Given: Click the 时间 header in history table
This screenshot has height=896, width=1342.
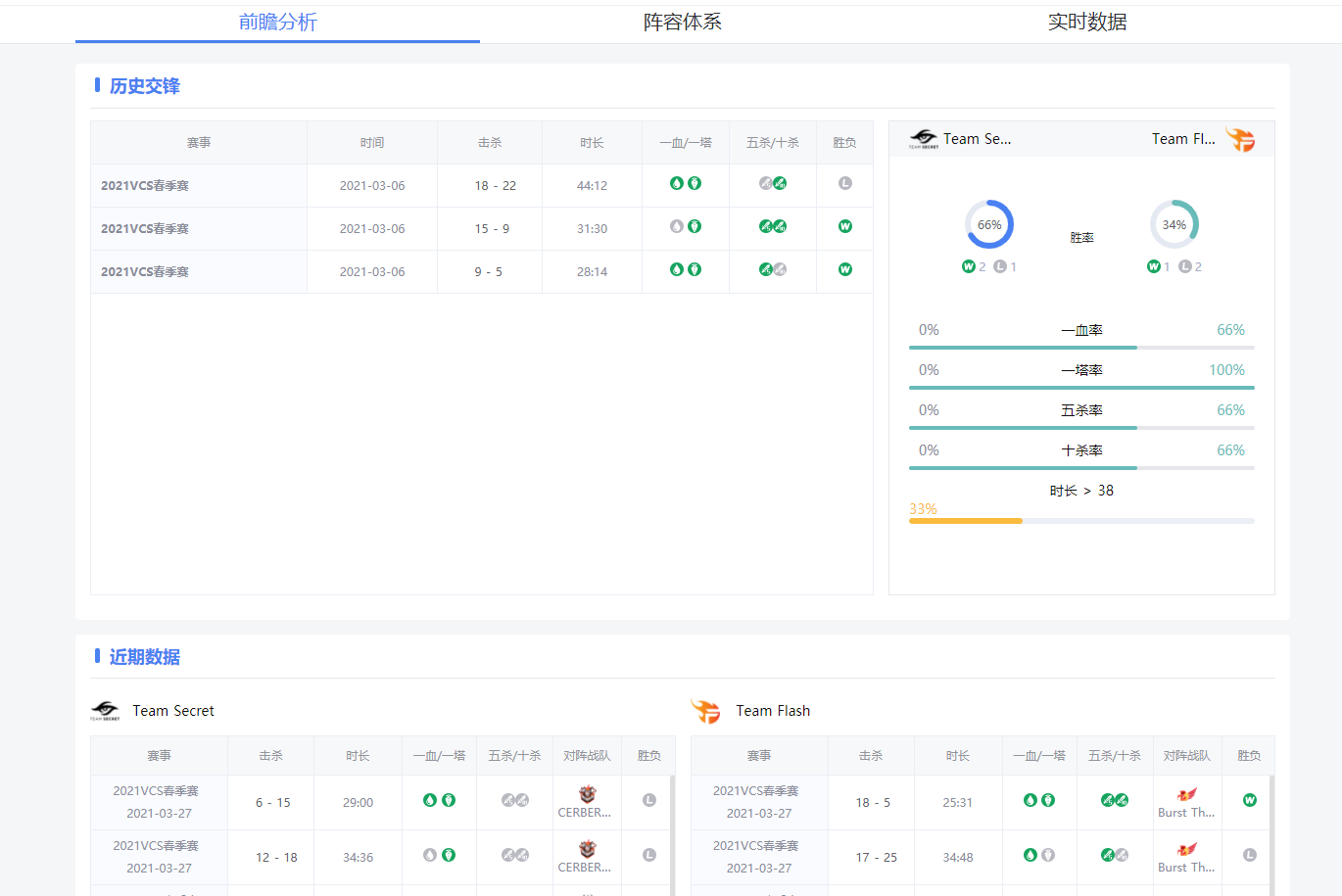Looking at the screenshot, I should point(372,143).
